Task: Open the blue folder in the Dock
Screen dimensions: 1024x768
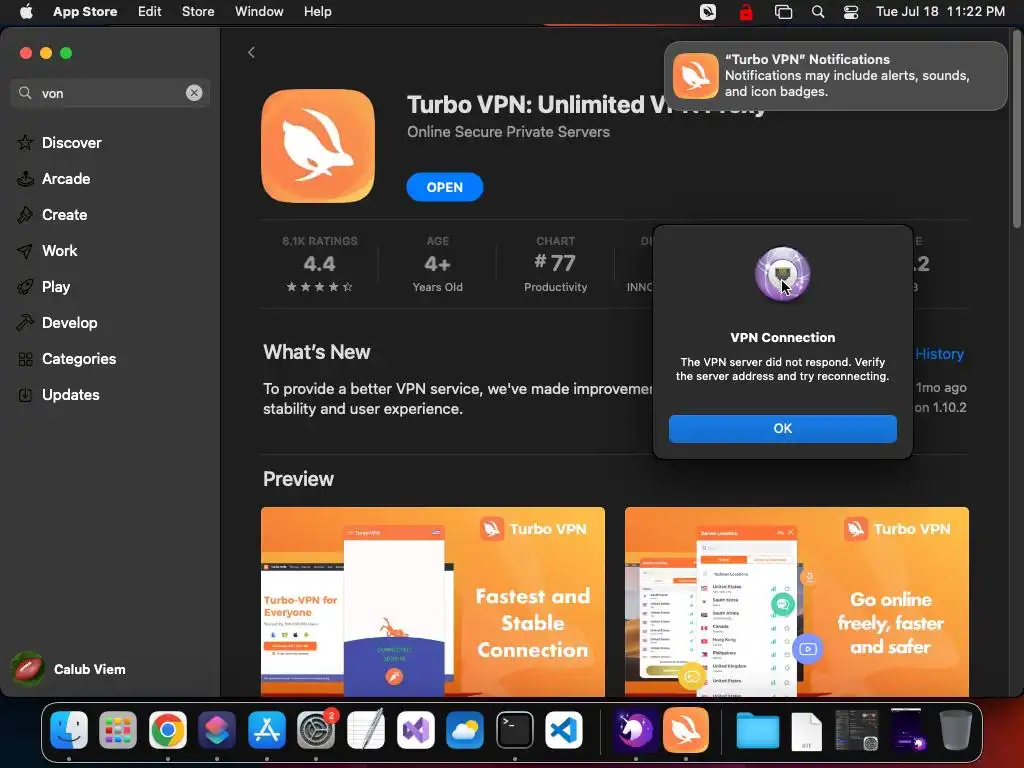Action: click(758, 730)
